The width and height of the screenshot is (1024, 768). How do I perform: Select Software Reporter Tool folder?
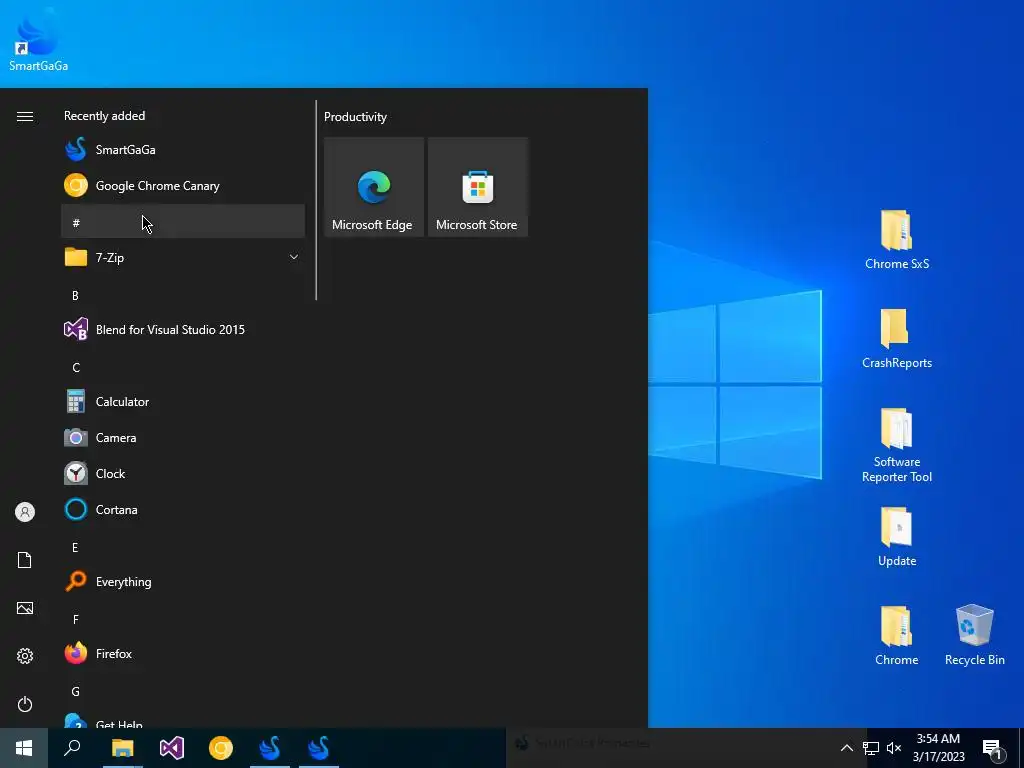tap(897, 445)
